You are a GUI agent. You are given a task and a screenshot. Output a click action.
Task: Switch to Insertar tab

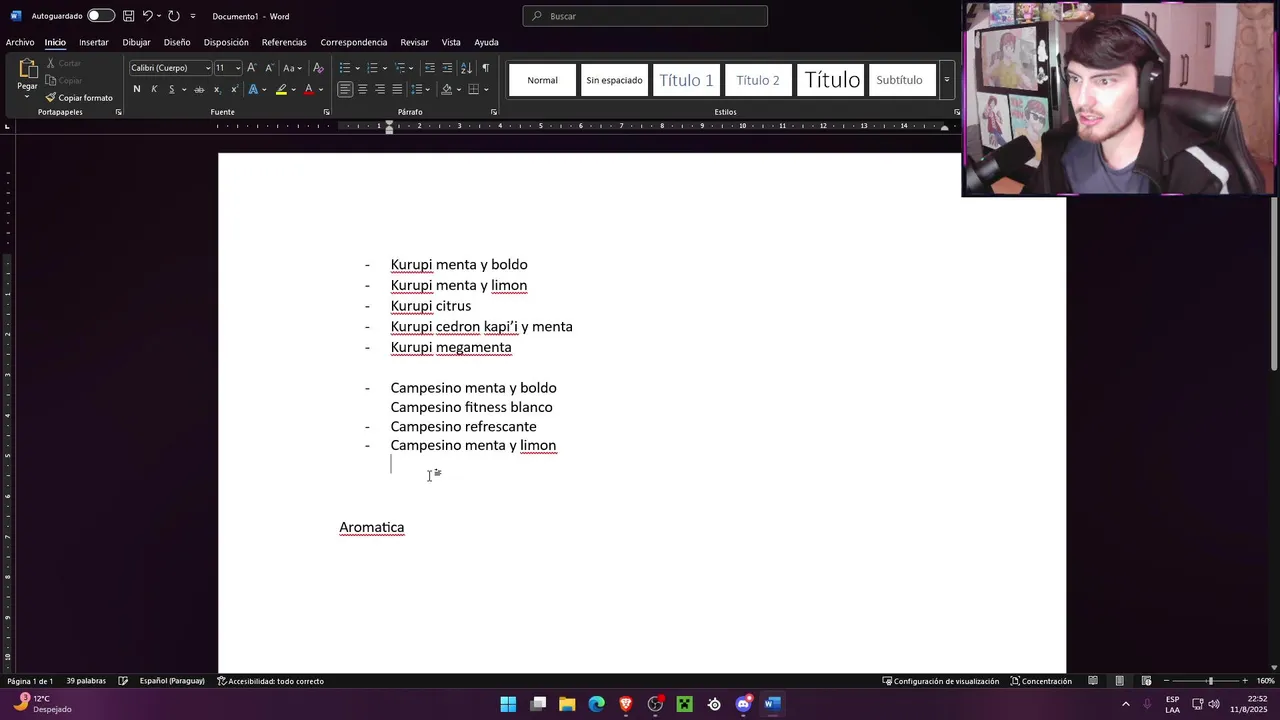pyautogui.click(x=94, y=42)
